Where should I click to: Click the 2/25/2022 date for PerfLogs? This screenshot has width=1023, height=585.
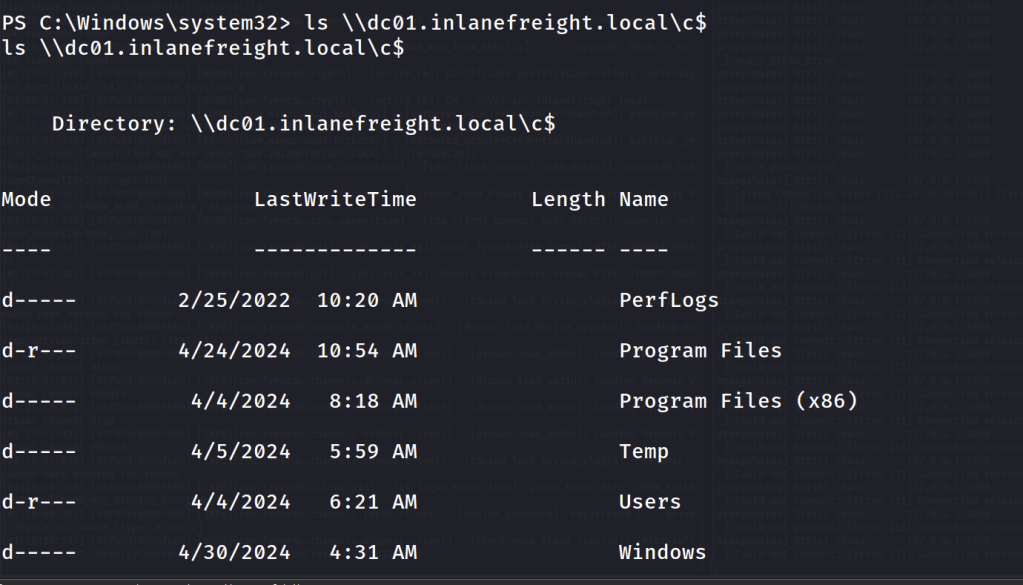pos(234,300)
